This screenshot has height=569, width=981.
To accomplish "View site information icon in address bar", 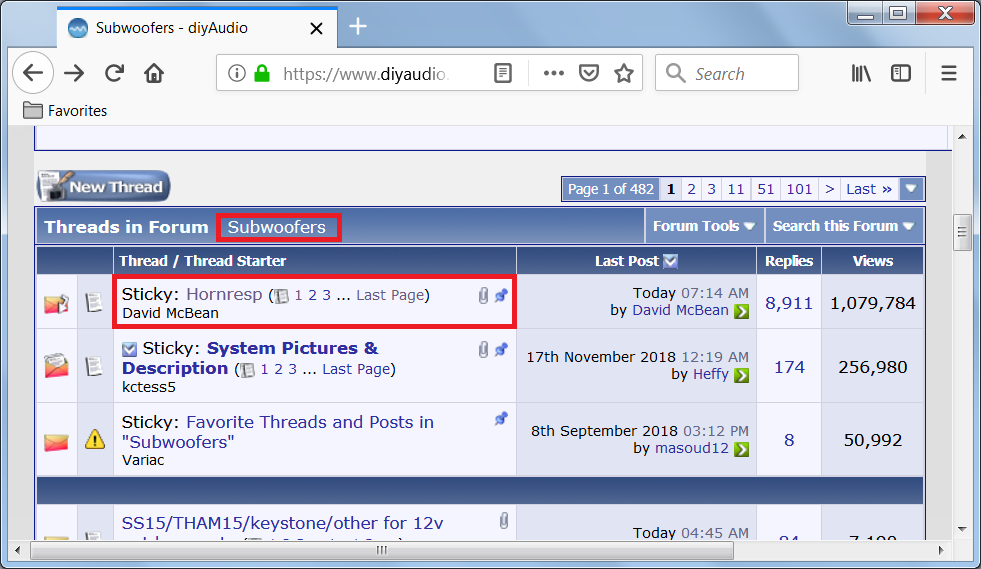I will (236, 73).
